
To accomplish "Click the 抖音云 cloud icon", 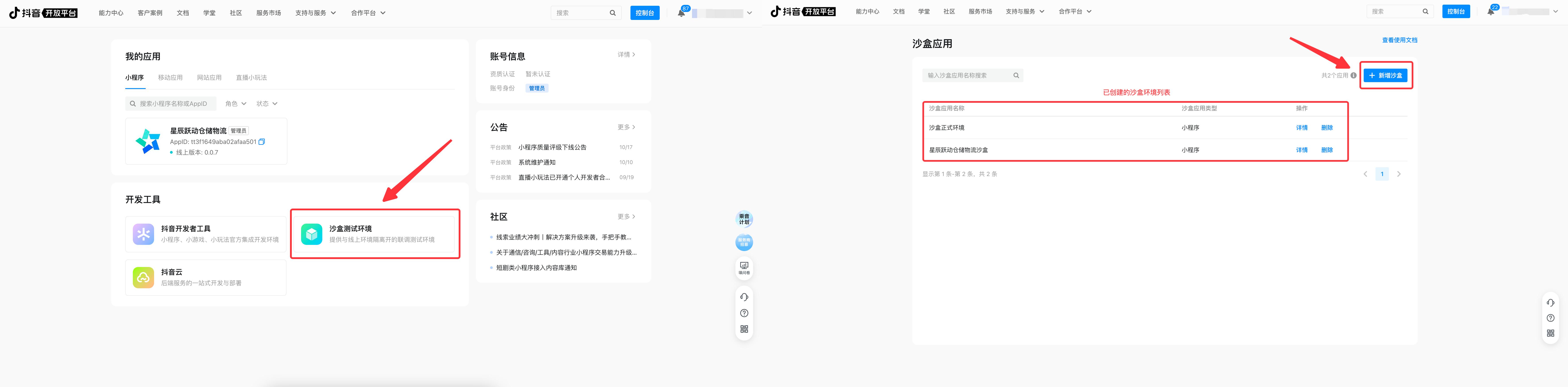I will tap(144, 277).
